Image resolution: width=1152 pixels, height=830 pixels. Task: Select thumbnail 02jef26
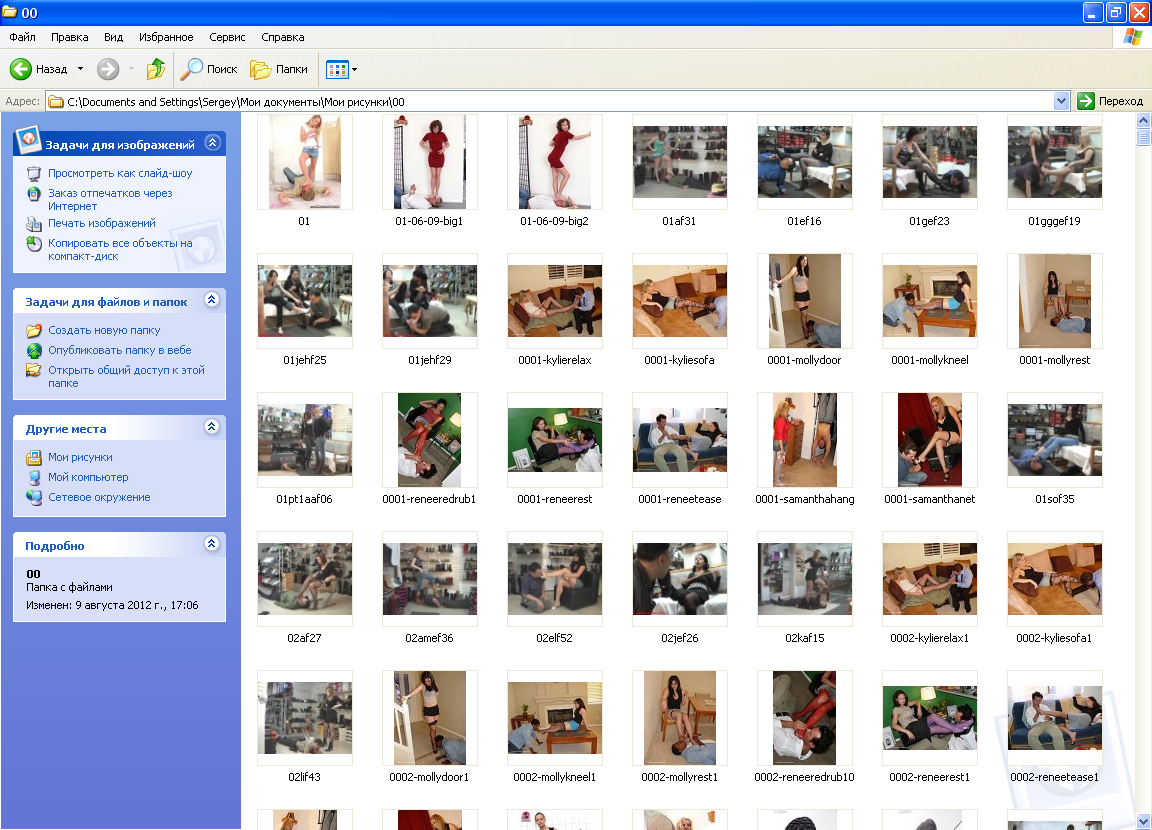tap(680, 579)
